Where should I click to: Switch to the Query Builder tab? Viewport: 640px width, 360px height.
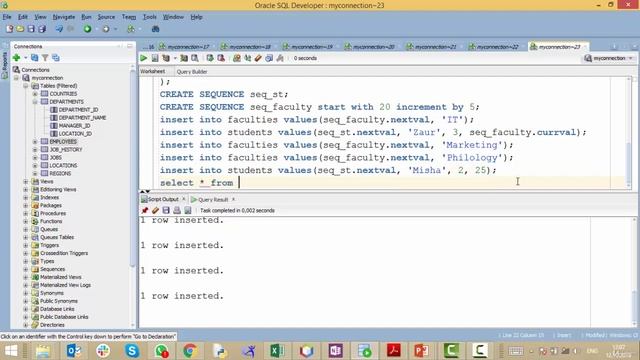point(192,72)
